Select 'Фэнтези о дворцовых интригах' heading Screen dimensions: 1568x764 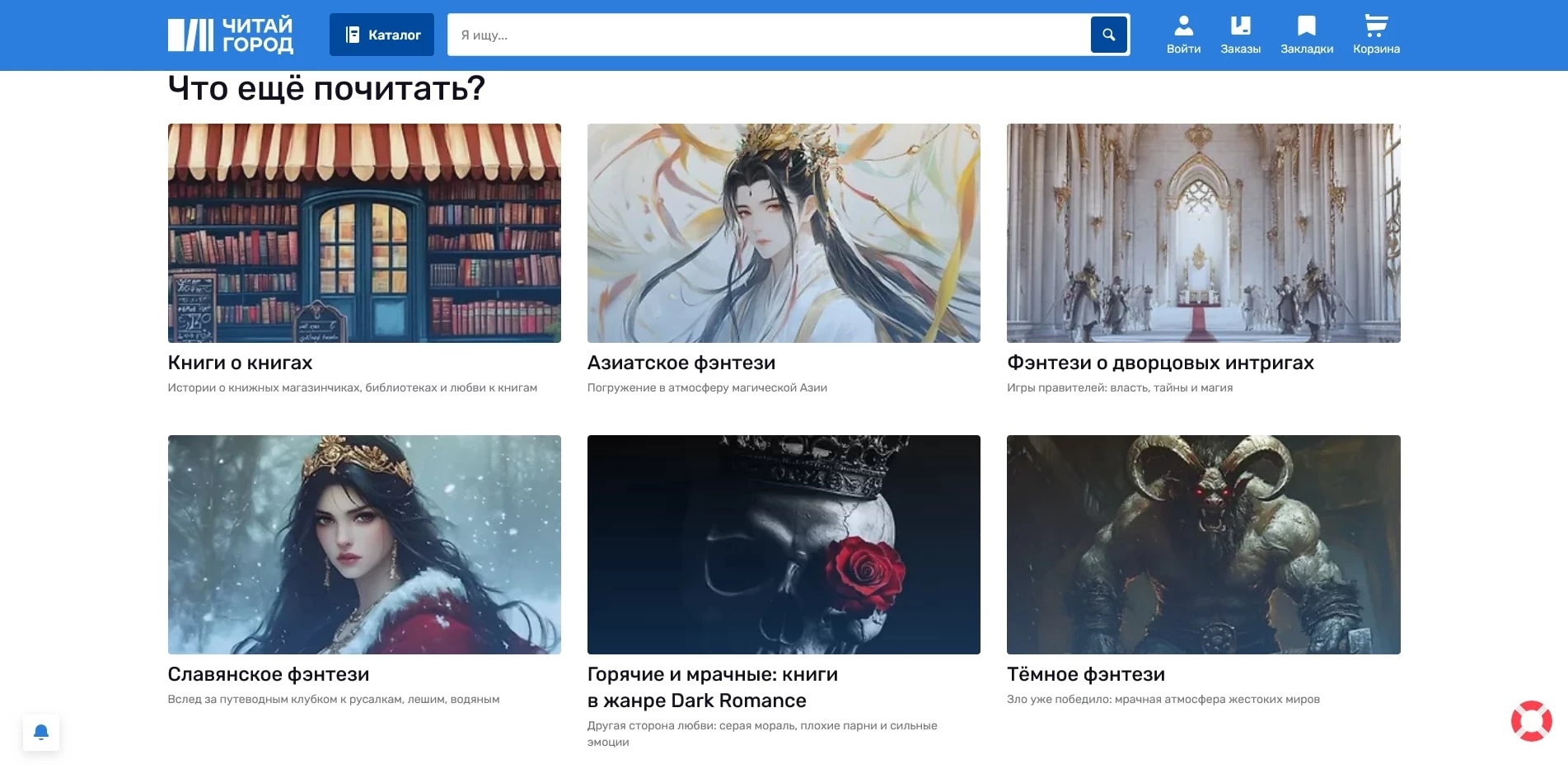click(1159, 363)
